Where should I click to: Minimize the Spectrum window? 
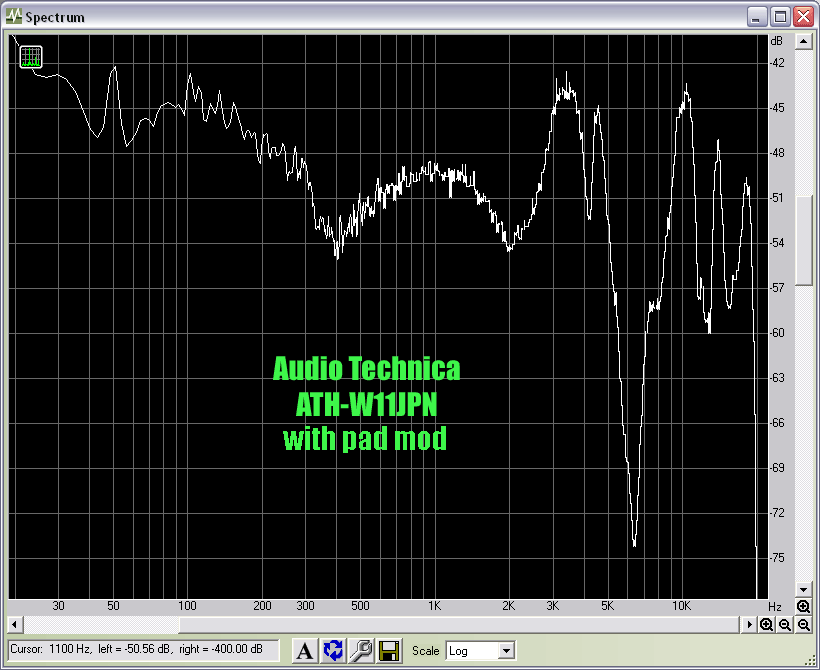(755, 17)
